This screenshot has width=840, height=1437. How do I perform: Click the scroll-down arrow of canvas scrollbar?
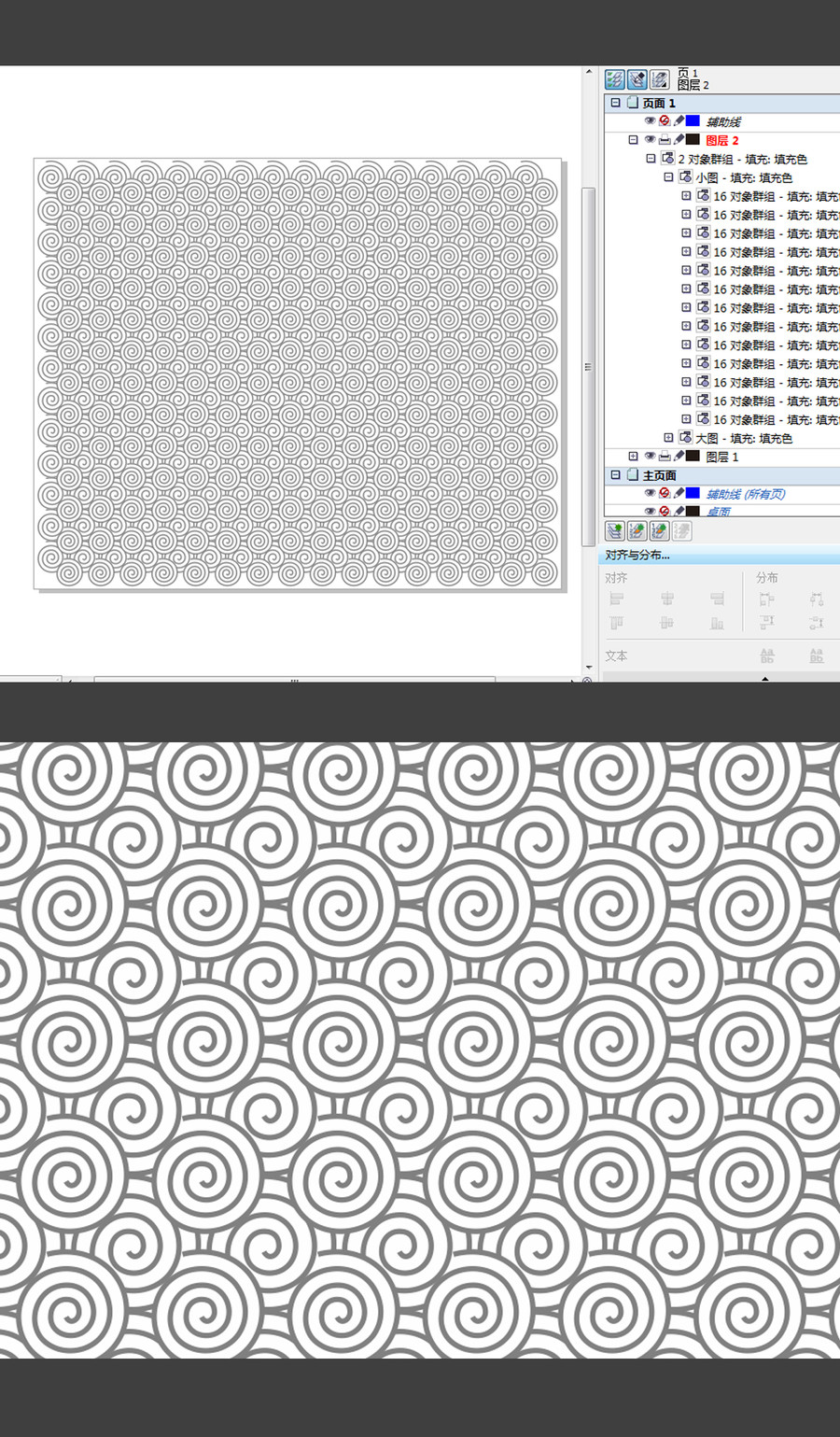(588, 668)
